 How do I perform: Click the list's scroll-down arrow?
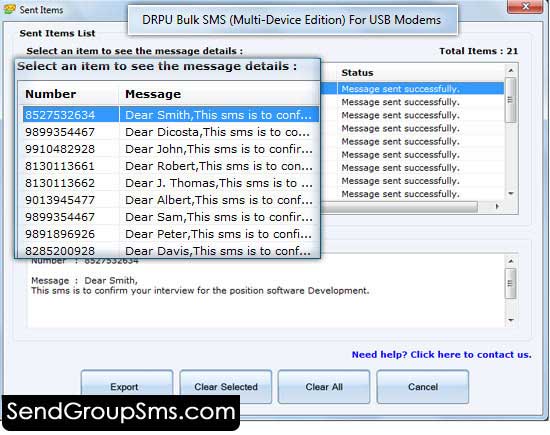click(511, 194)
